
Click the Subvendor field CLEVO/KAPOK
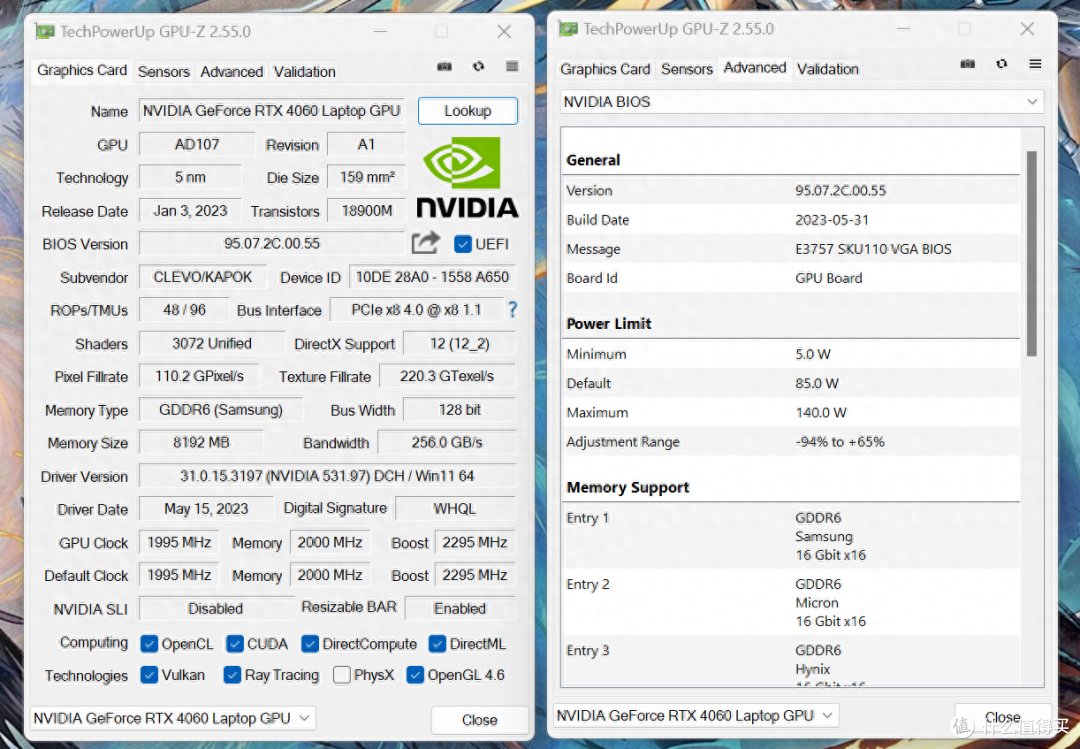point(202,277)
